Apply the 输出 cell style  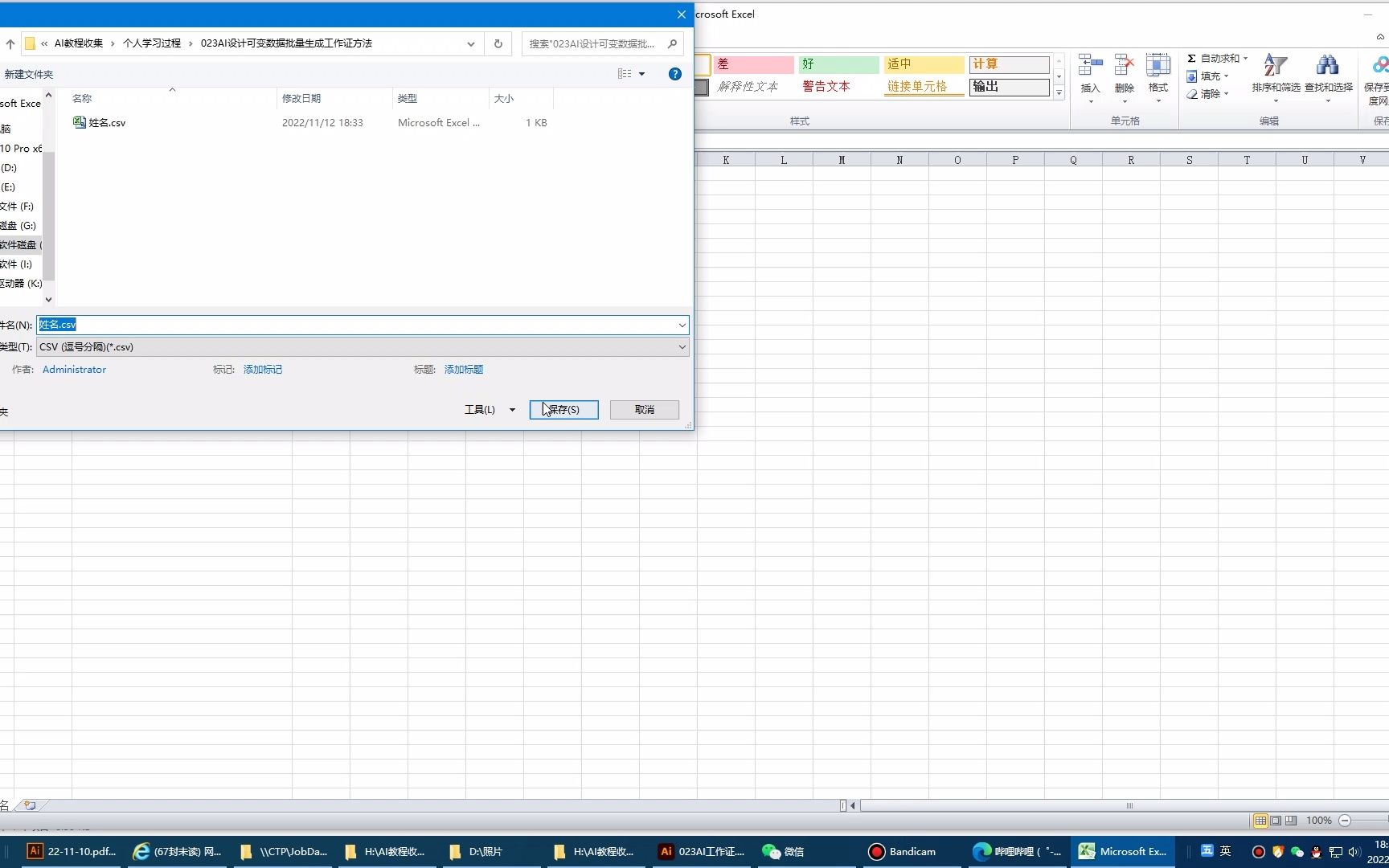tap(1009, 87)
